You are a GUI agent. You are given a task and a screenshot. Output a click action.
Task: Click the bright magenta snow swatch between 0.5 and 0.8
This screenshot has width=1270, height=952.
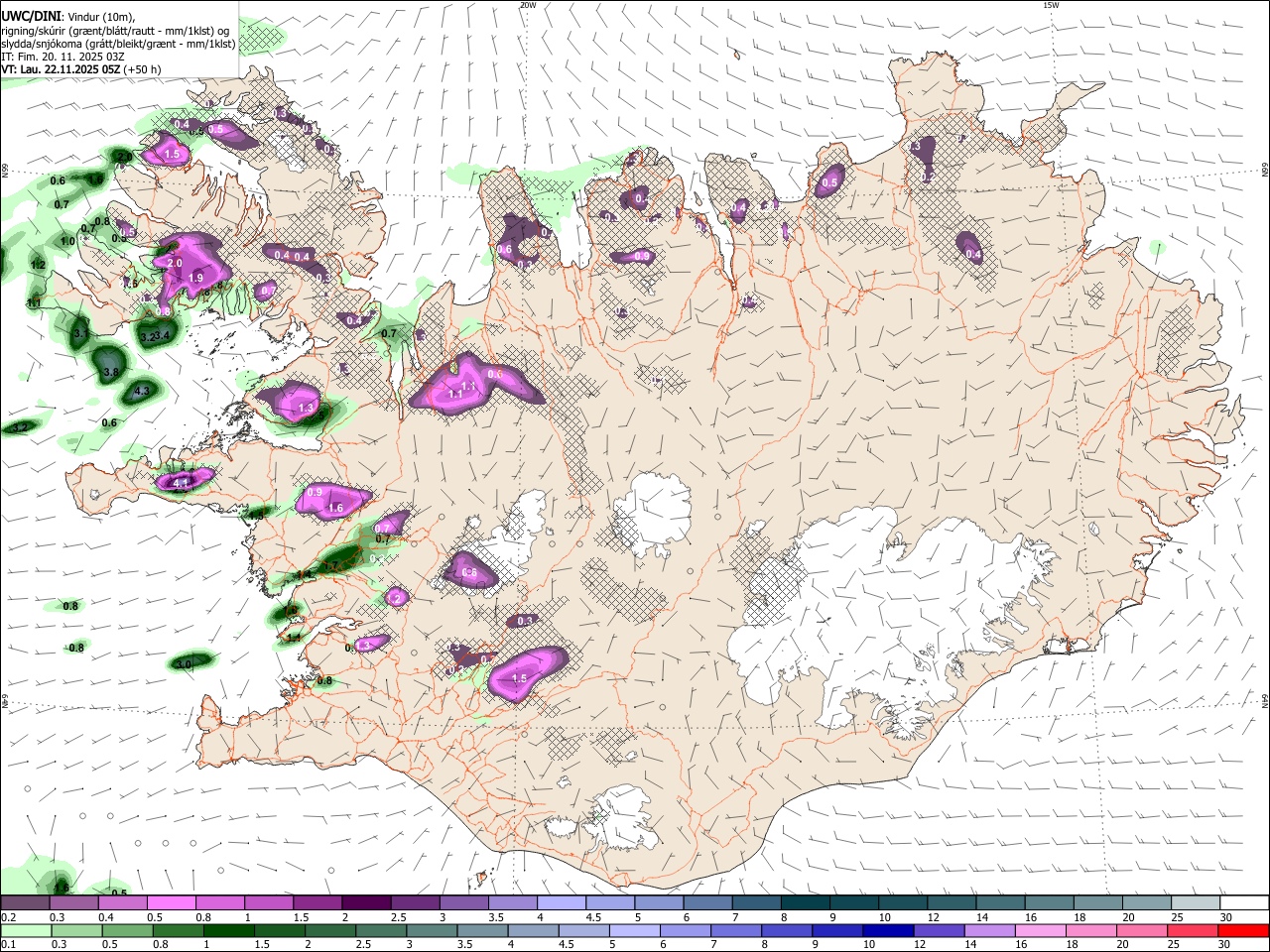[171, 903]
